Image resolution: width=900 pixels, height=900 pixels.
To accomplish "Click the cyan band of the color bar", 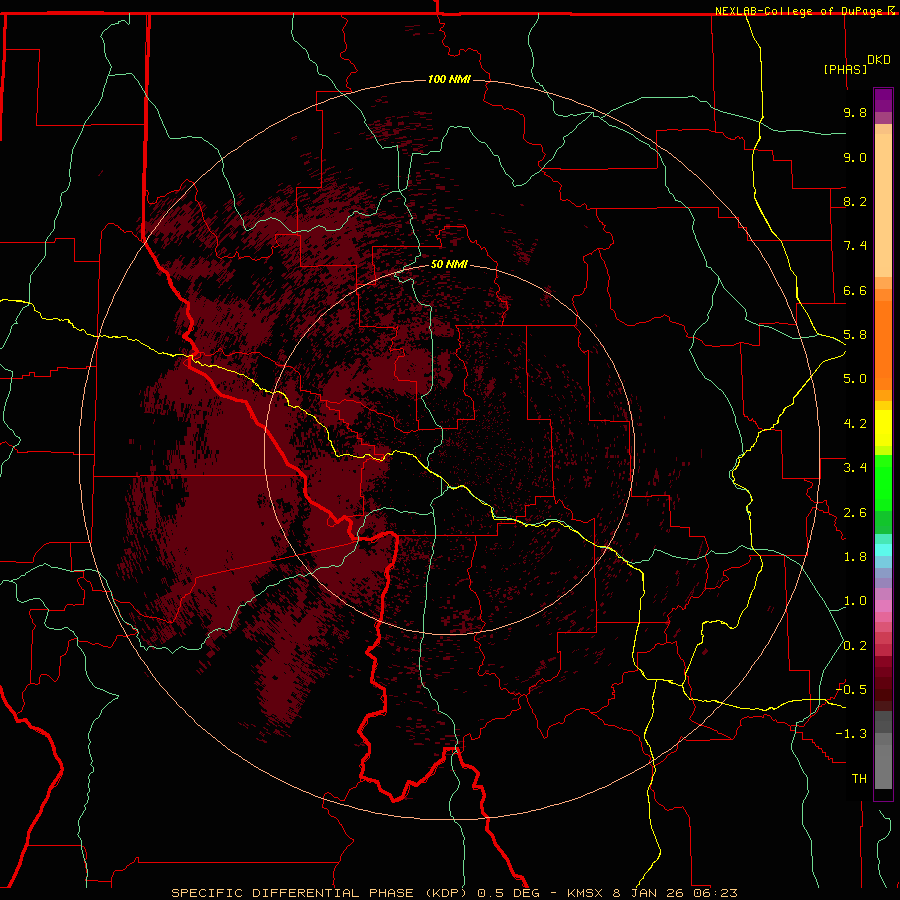I will tap(883, 550).
